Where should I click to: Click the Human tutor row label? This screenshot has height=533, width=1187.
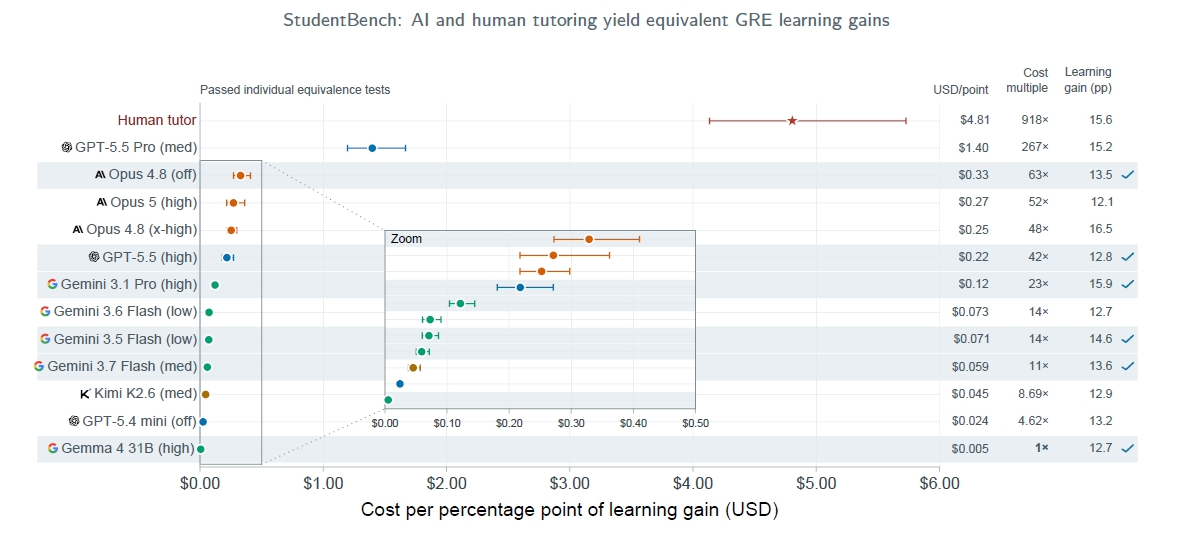(157, 120)
